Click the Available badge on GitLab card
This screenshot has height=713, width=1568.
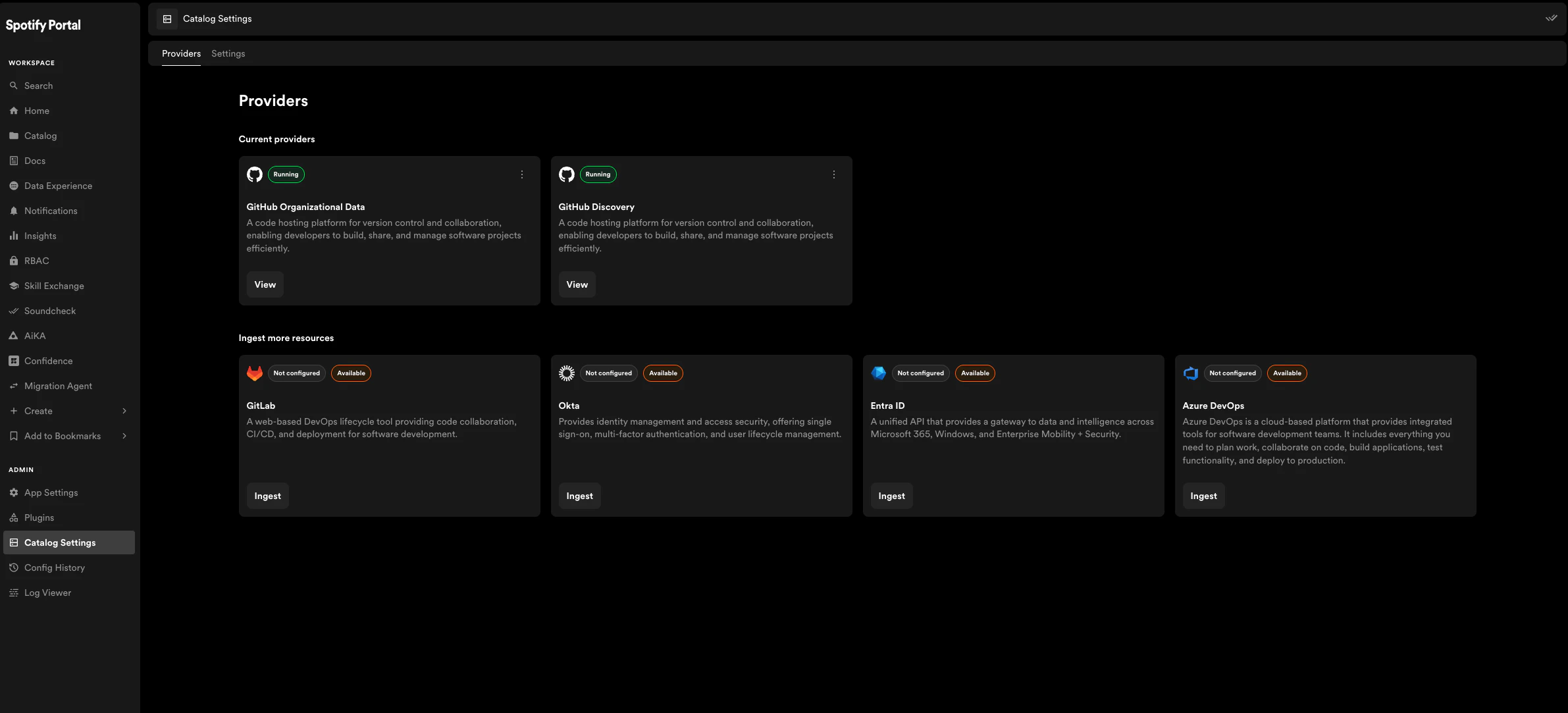pos(352,373)
